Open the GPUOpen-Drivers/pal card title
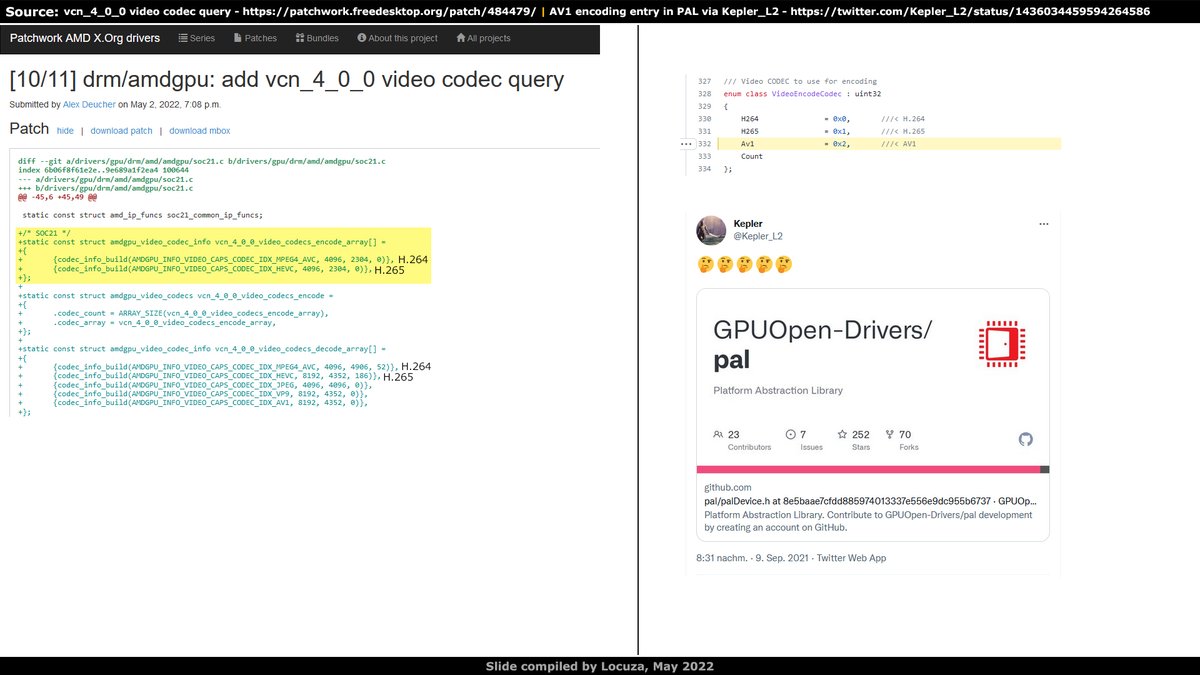1200x675 pixels. pos(823,344)
